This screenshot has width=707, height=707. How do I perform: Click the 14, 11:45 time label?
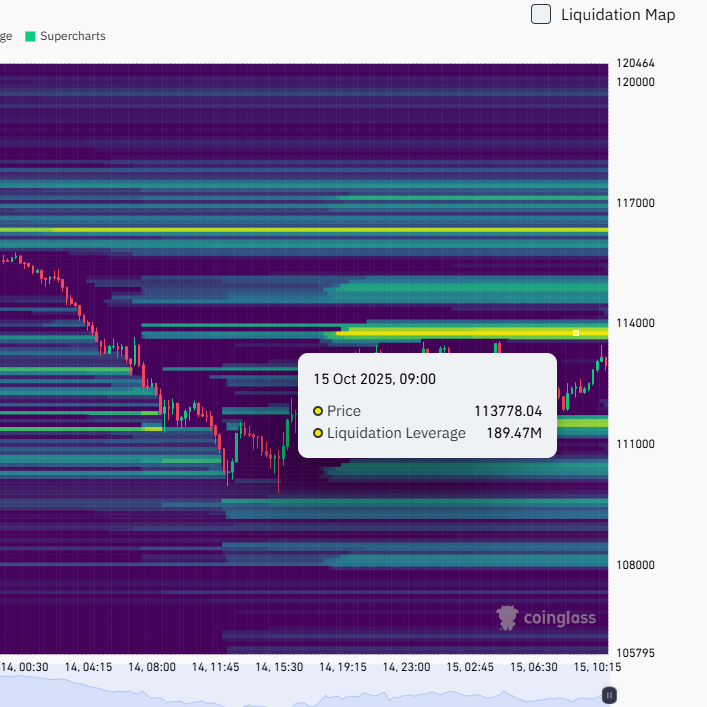coord(216,667)
